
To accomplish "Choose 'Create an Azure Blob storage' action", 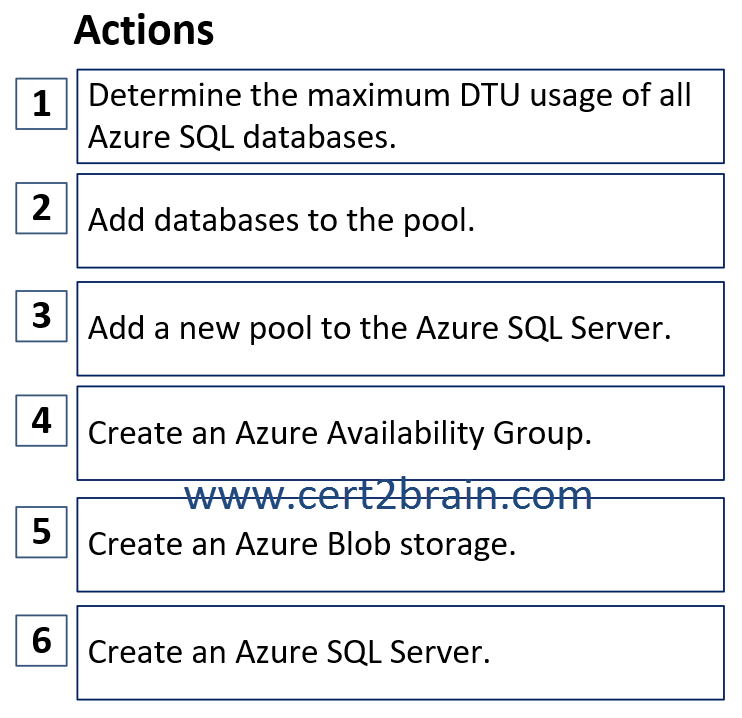I will [x=400, y=544].
